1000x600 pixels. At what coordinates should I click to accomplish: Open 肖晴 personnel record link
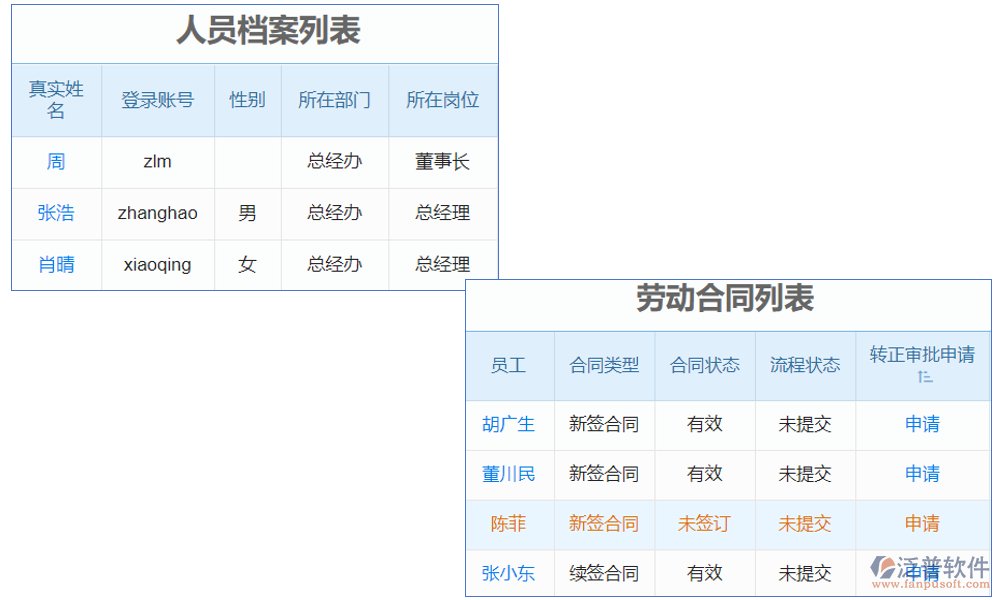[x=56, y=264]
